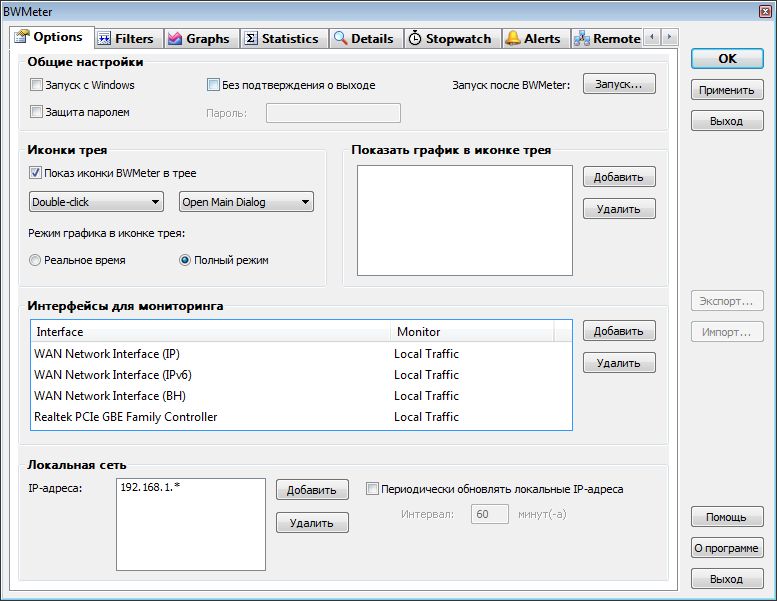Click Добавить for tray icon graph
Viewport: 777px width, 601px height.
[619, 177]
